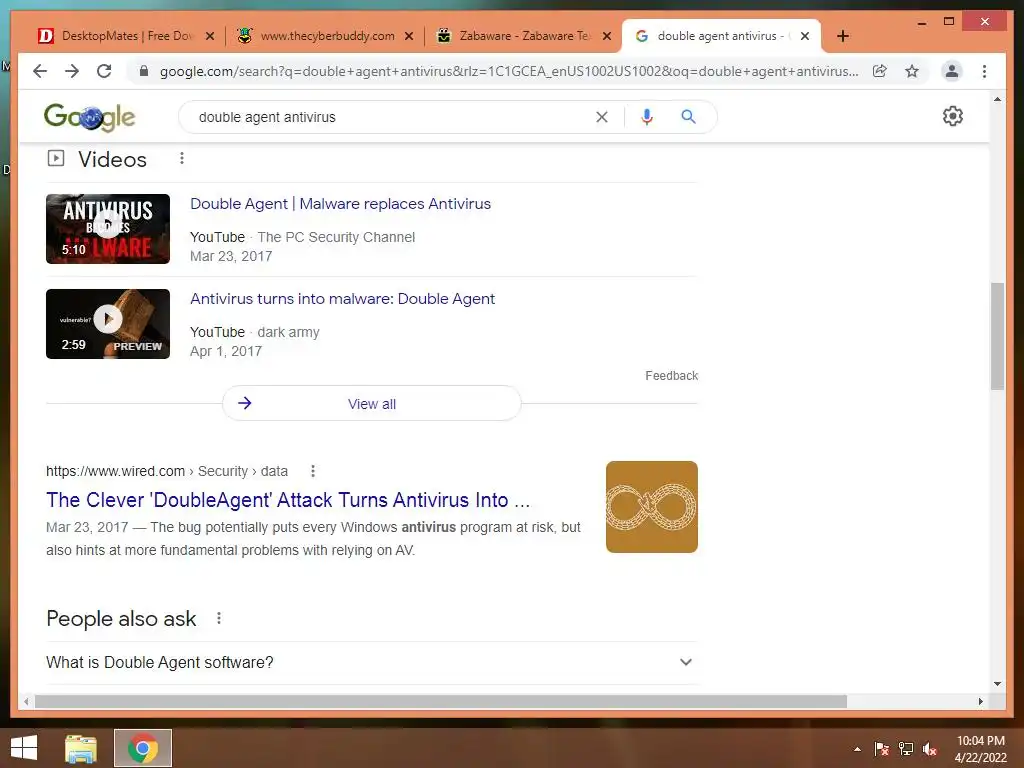This screenshot has height=768, width=1024.
Task: Show hidden system tray icons
Action: [x=857, y=749]
